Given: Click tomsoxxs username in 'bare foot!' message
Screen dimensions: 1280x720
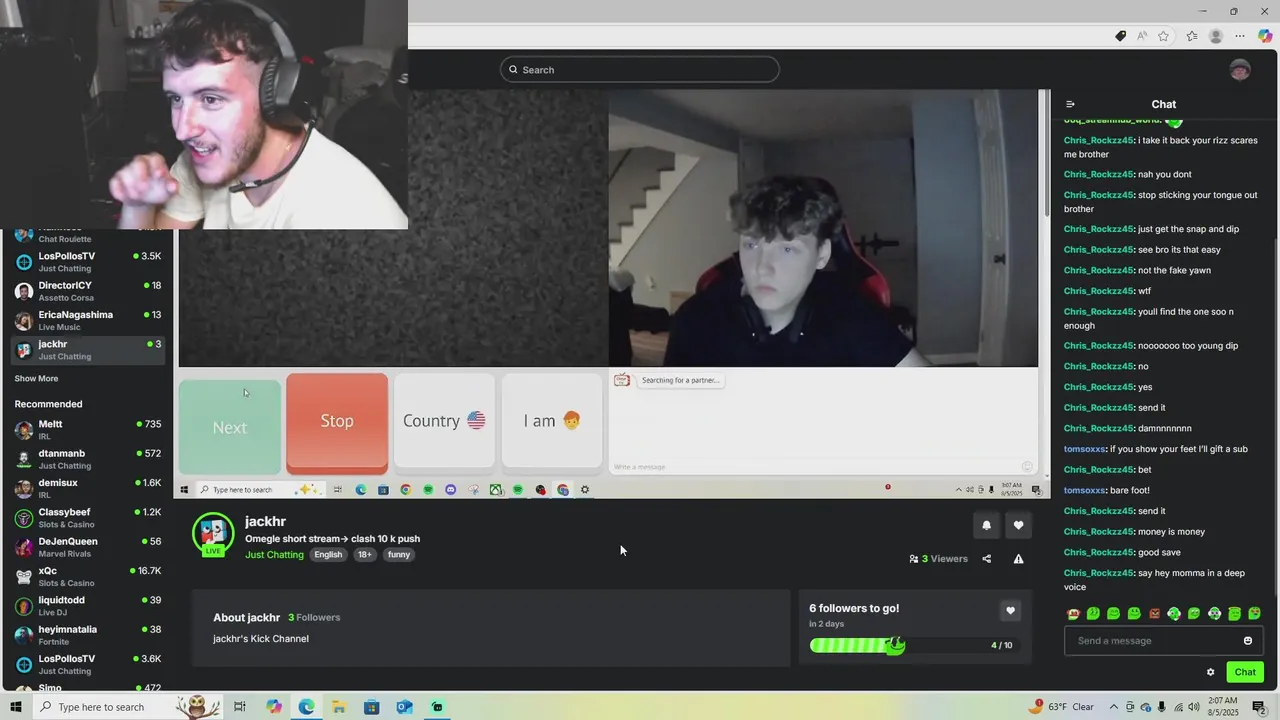Looking at the screenshot, I should (1084, 490).
